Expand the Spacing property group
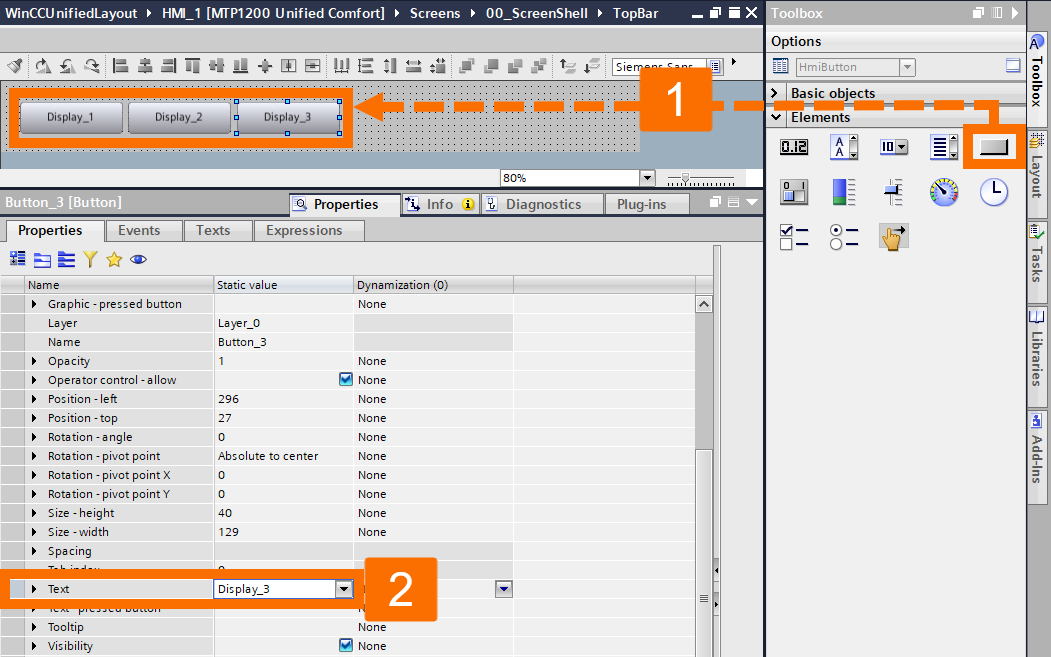Viewport: 1051px width, 657px height. (34, 551)
